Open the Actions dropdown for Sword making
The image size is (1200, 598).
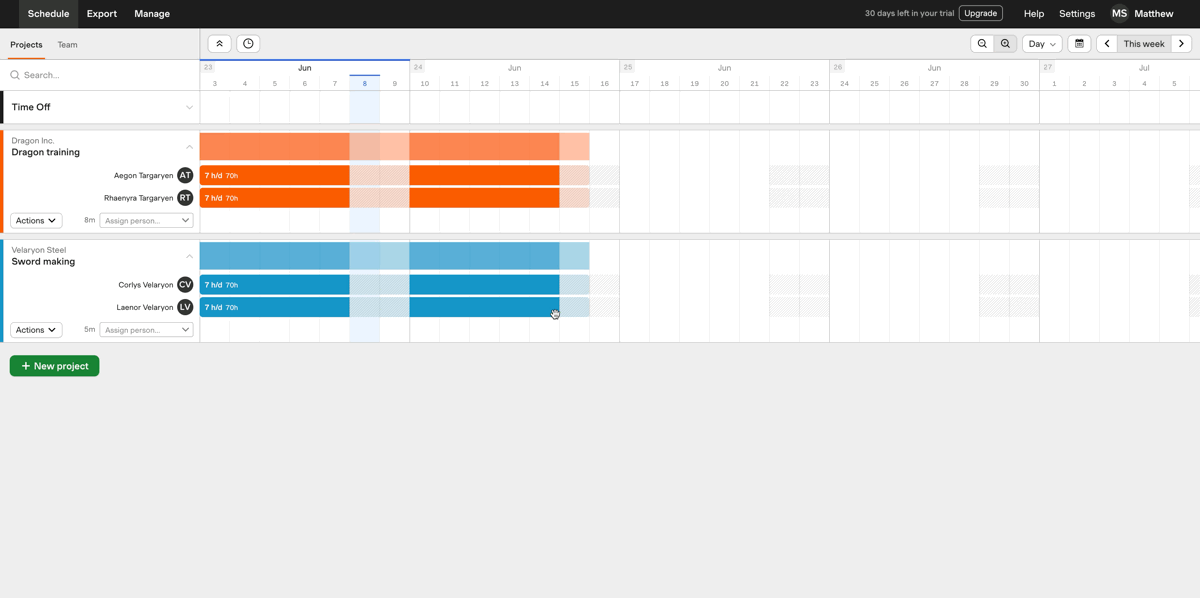[36, 330]
